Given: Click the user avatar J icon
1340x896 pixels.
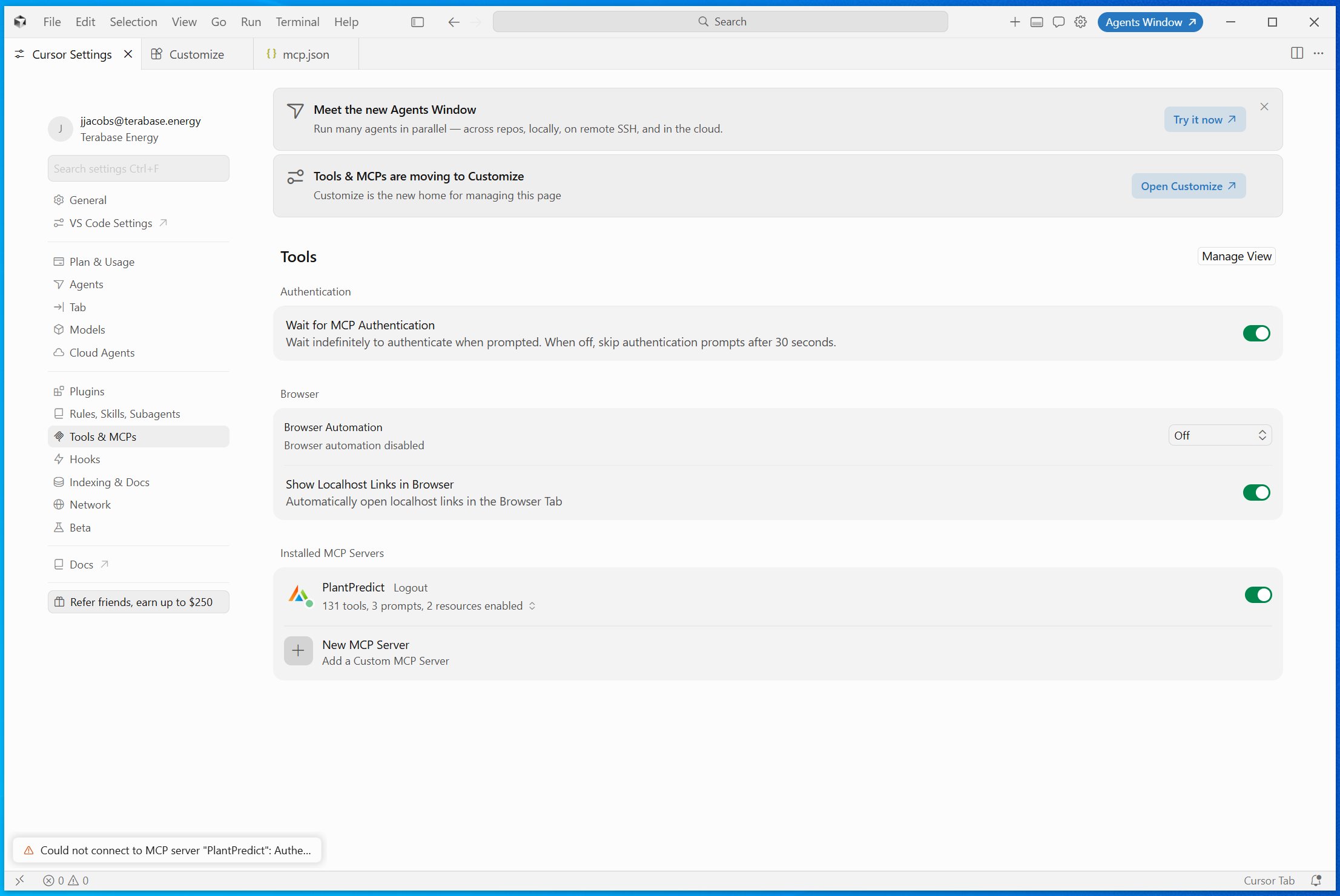Looking at the screenshot, I should point(61,128).
